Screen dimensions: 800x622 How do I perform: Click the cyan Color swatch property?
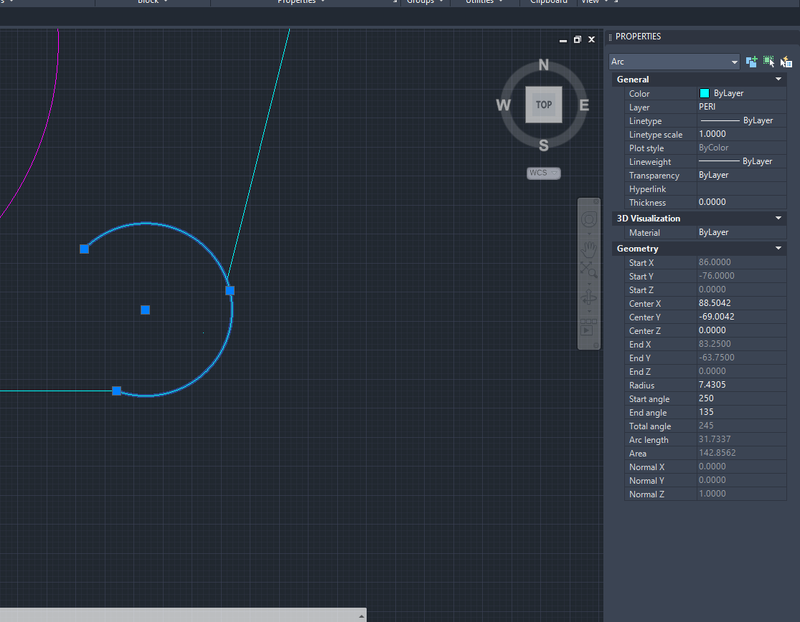tap(704, 93)
